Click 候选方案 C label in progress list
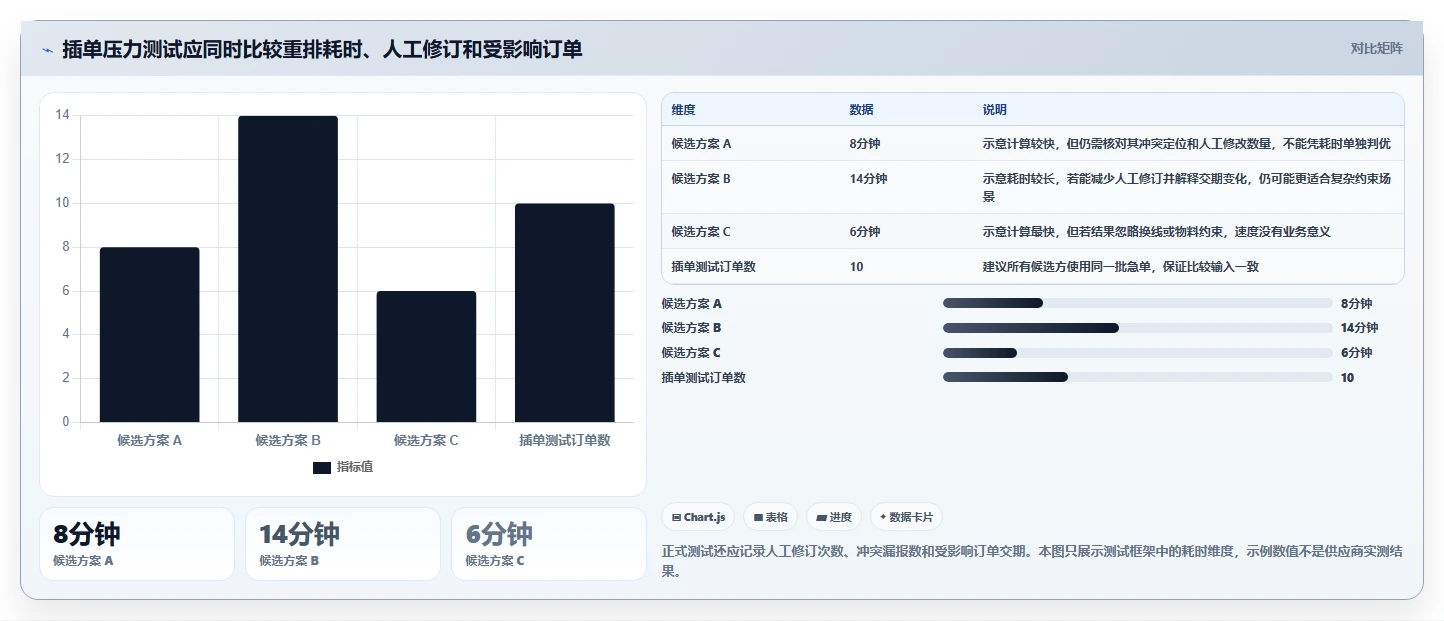Image resolution: width=1444 pixels, height=621 pixels. click(x=691, y=352)
